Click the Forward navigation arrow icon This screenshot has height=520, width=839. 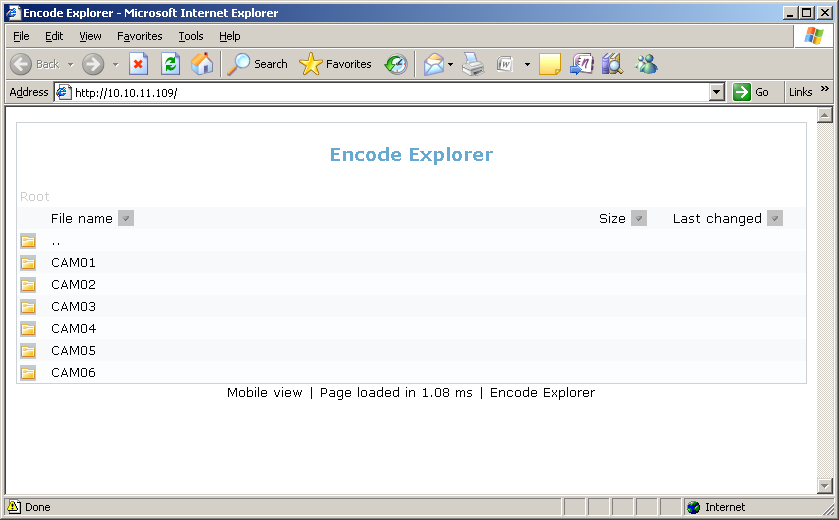(93, 64)
